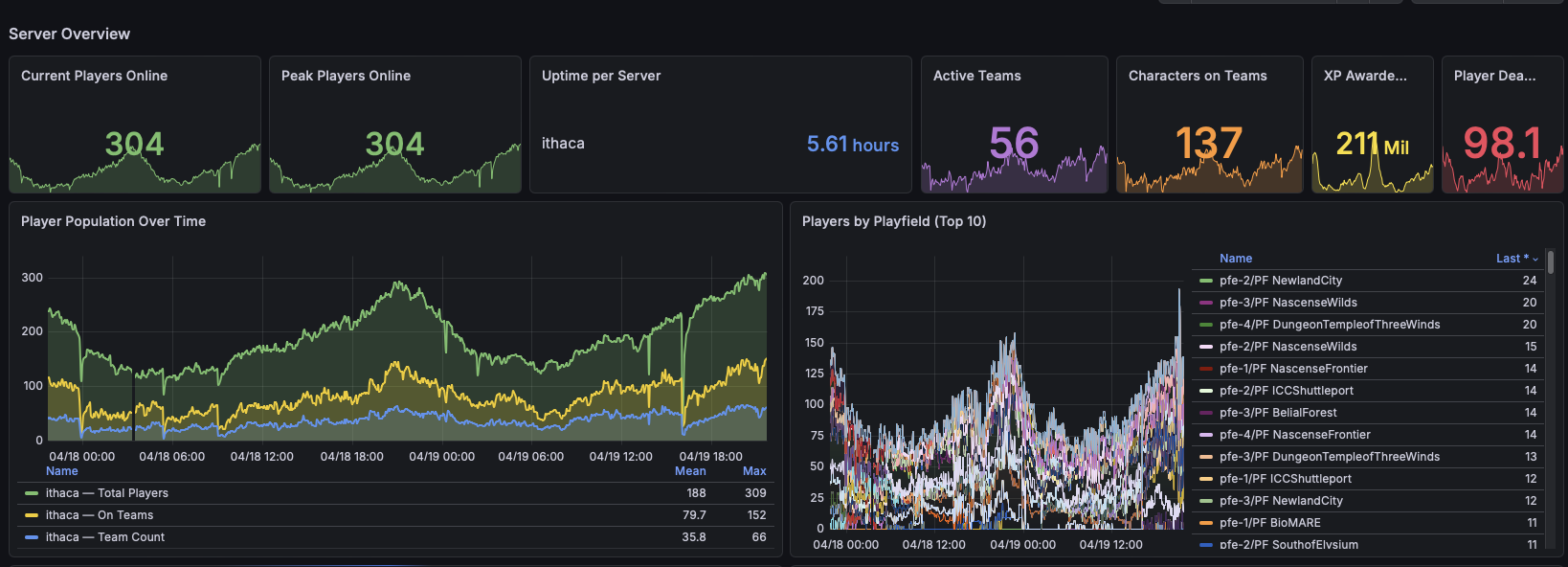Sort population legend by Max column
The height and width of the screenshot is (567, 1568).
click(x=754, y=471)
